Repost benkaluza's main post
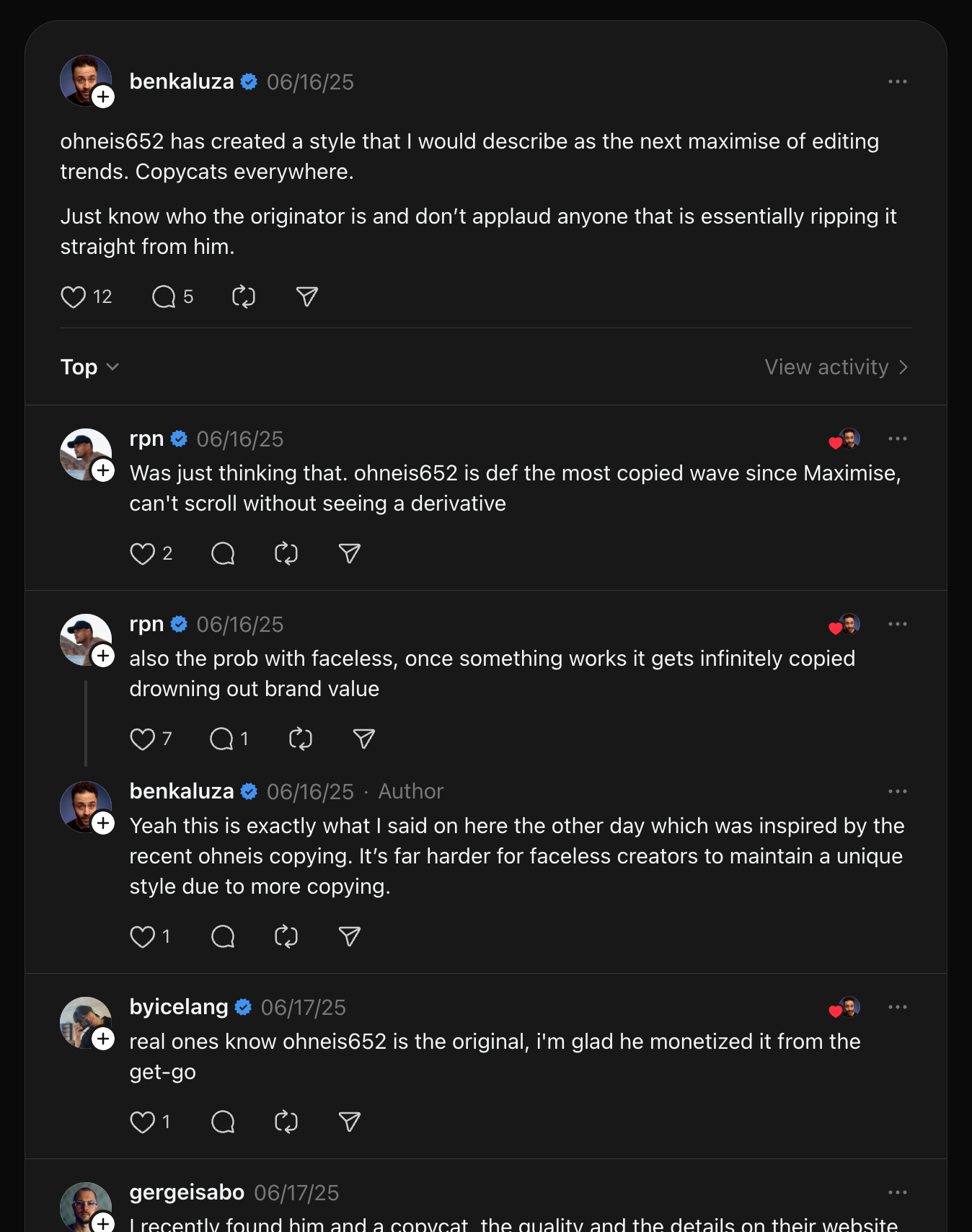 click(244, 296)
